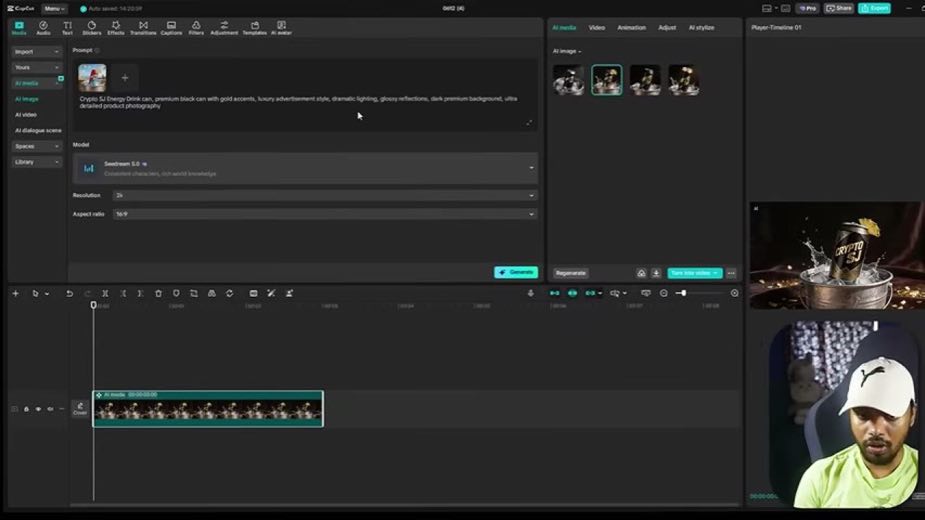
Task: Open the Effects panel
Action: click(x=116, y=28)
